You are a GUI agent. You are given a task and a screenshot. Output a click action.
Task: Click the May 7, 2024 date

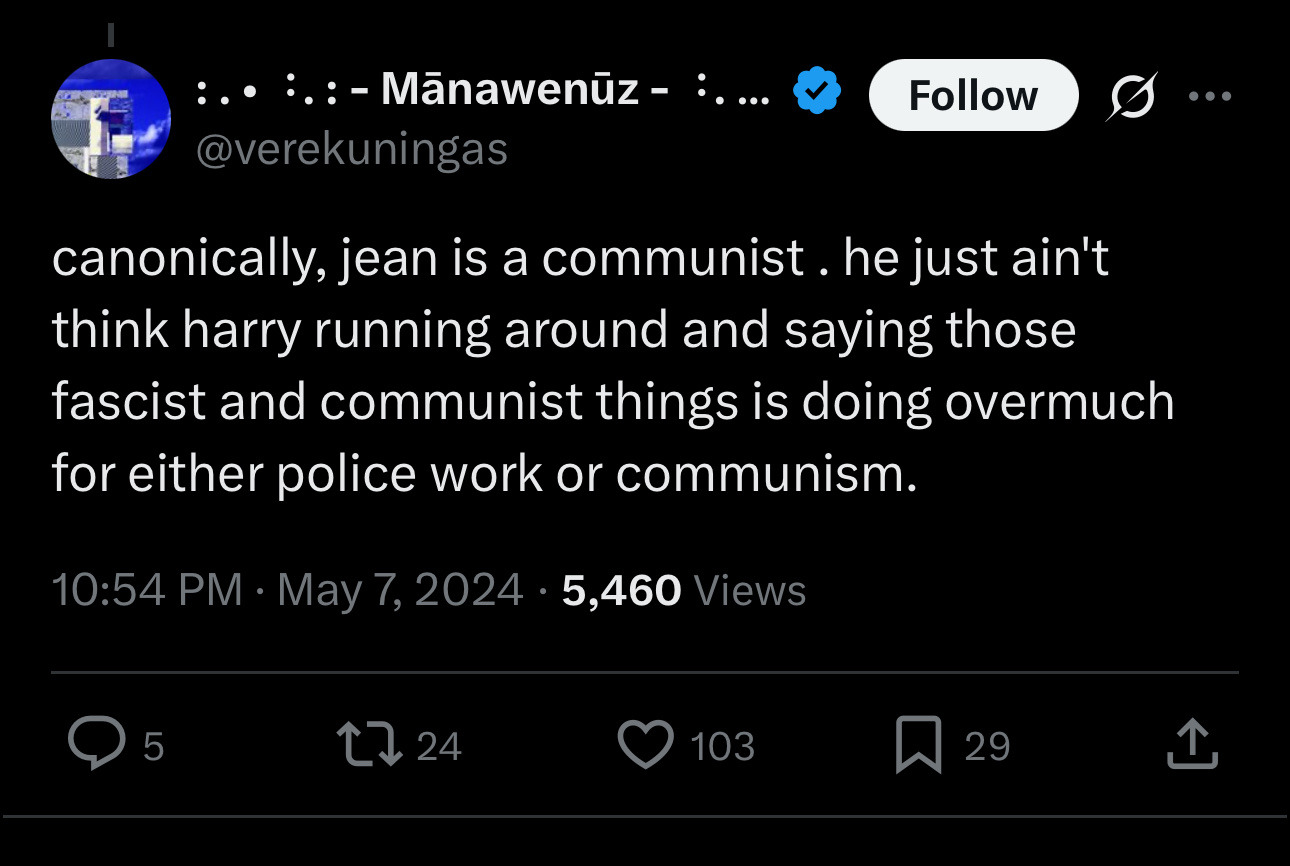click(400, 590)
